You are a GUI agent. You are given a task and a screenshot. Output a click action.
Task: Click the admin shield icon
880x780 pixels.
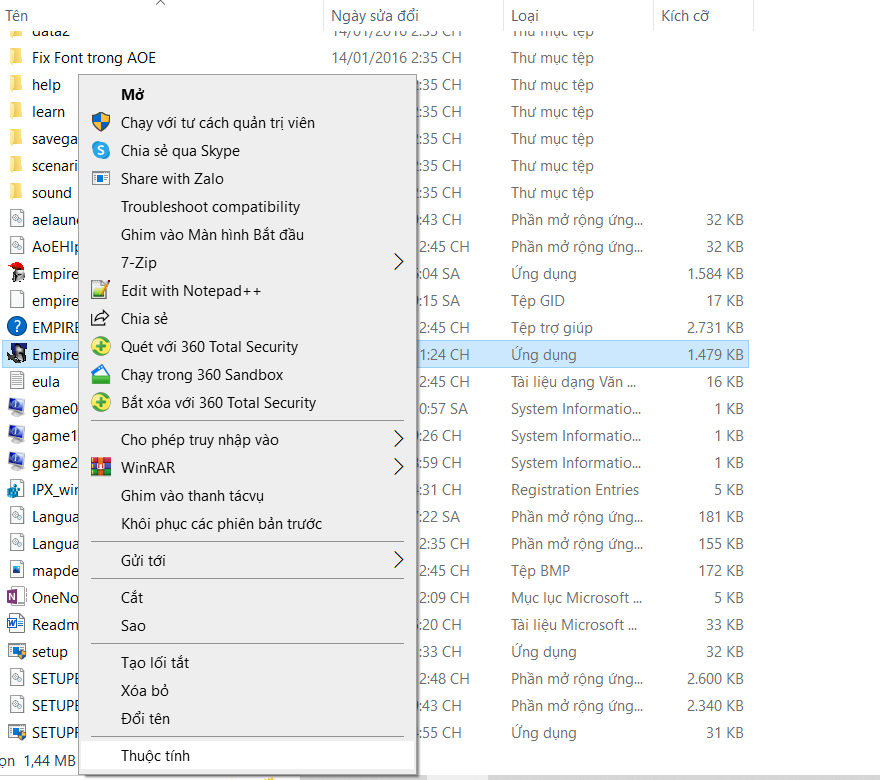[x=101, y=123]
